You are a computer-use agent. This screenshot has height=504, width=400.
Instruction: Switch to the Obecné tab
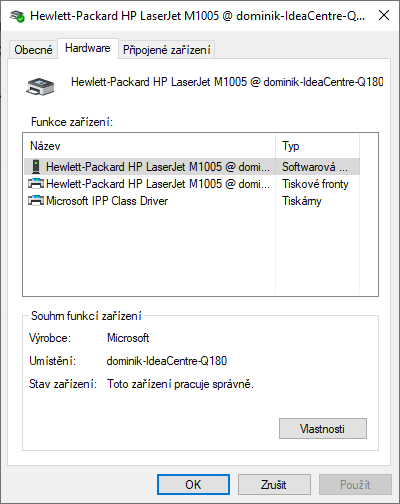(33, 50)
